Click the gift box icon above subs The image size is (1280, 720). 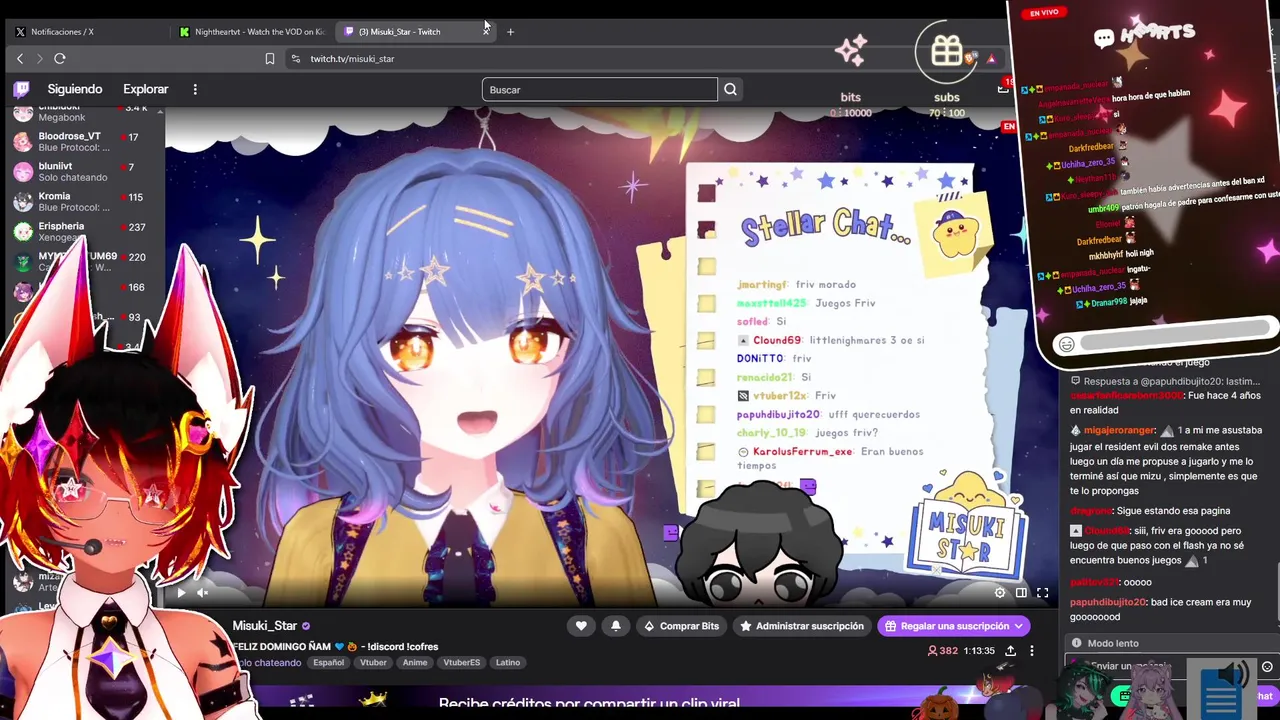[946, 52]
